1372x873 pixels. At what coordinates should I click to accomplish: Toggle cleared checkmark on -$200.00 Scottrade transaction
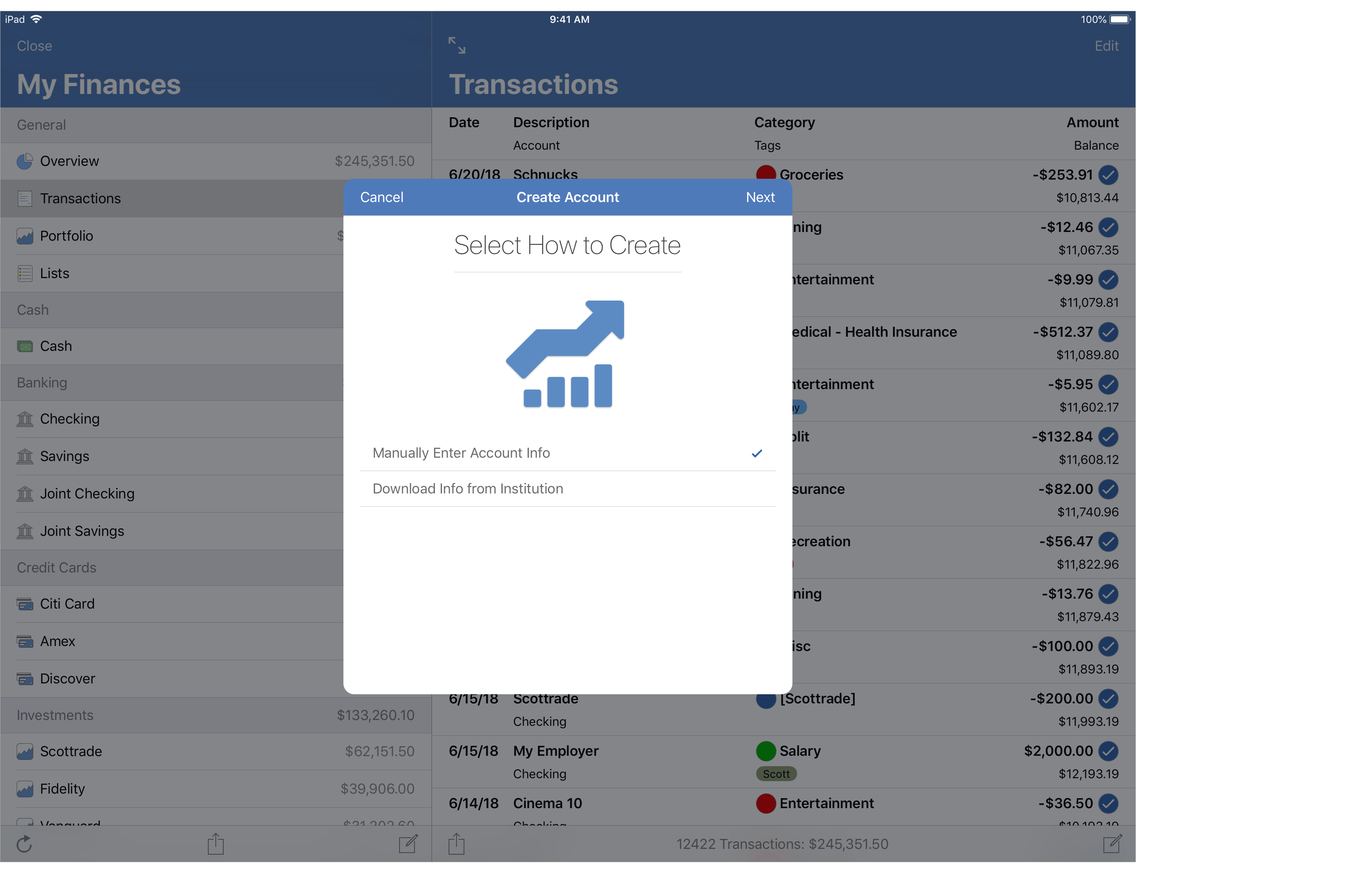(x=1108, y=699)
